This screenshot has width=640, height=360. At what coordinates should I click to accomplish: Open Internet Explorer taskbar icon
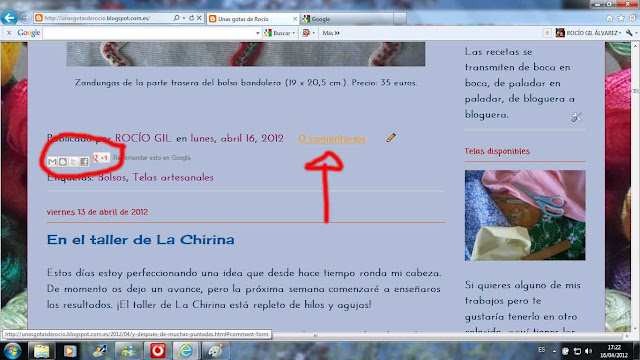pyautogui.click(x=186, y=351)
